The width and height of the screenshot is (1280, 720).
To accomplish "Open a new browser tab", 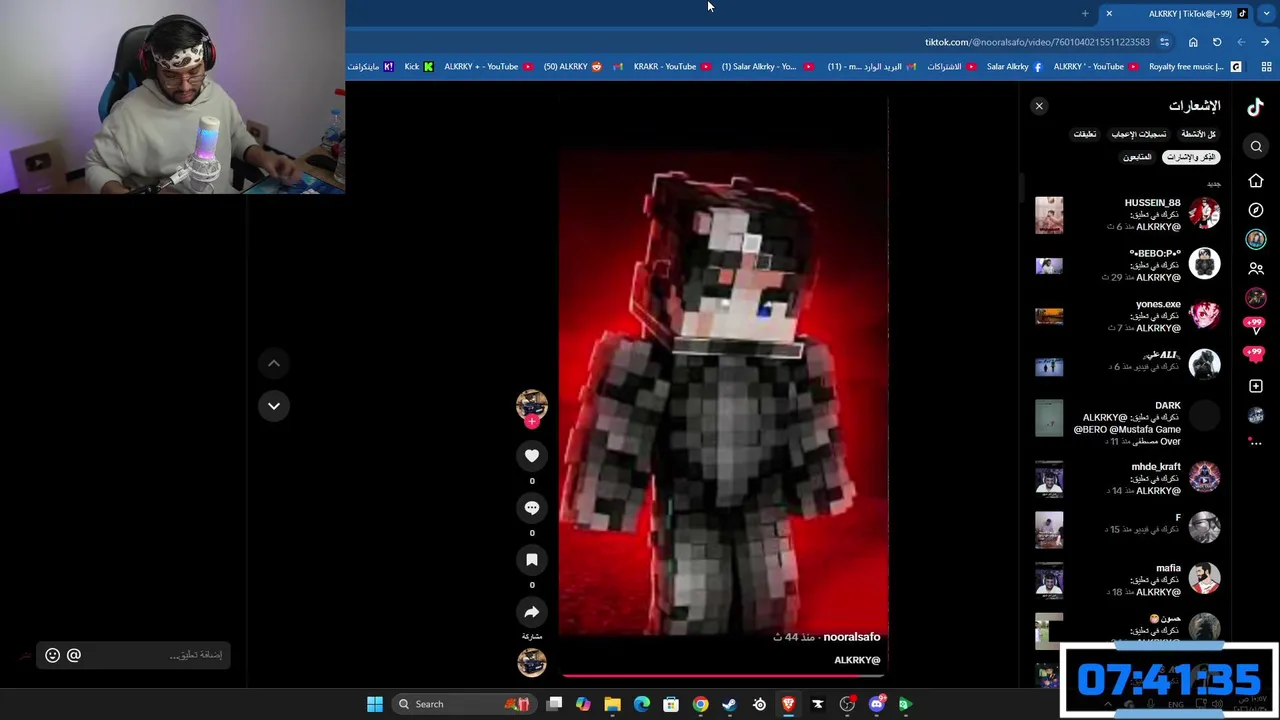I will 1085,13.
